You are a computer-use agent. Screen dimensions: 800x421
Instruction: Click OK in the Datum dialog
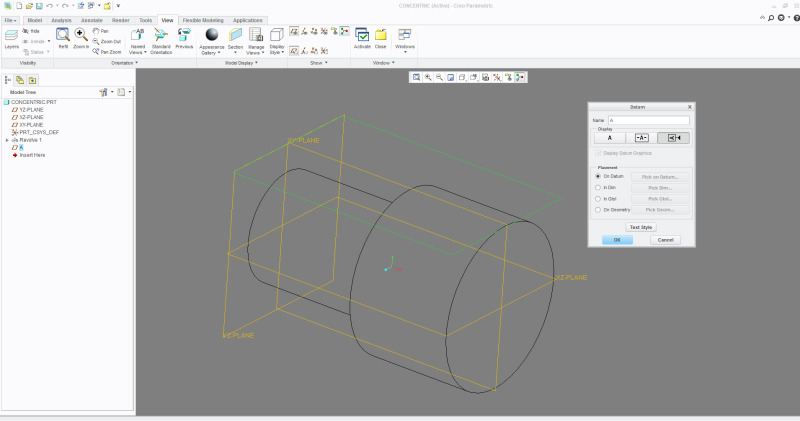tap(617, 240)
